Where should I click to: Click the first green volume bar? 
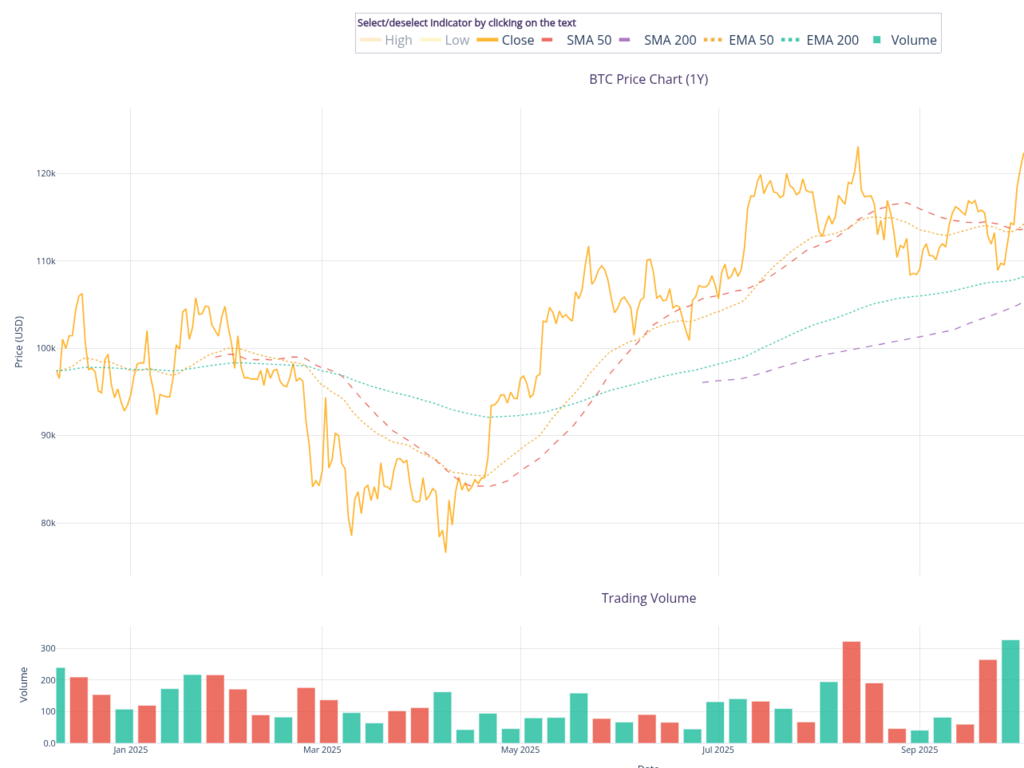60,706
